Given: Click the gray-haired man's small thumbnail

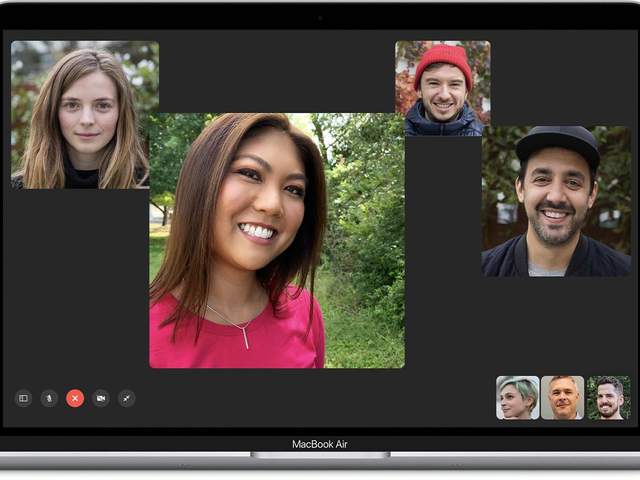Looking at the screenshot, I should click(562, 398).
